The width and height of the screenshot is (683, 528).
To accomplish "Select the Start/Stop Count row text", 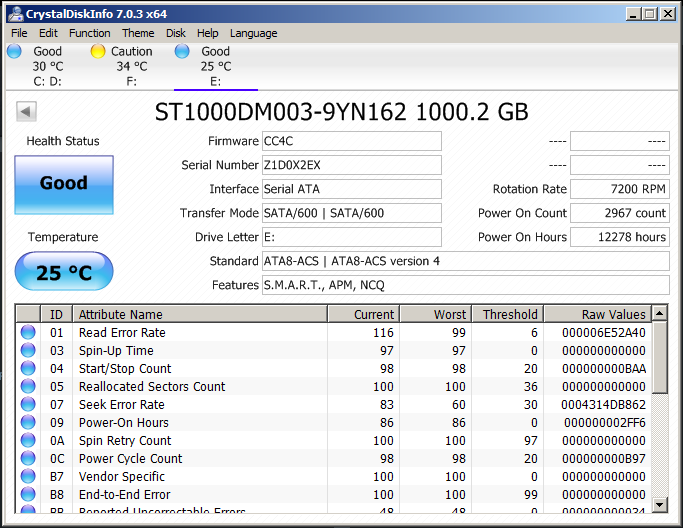I will coord(125,369).
